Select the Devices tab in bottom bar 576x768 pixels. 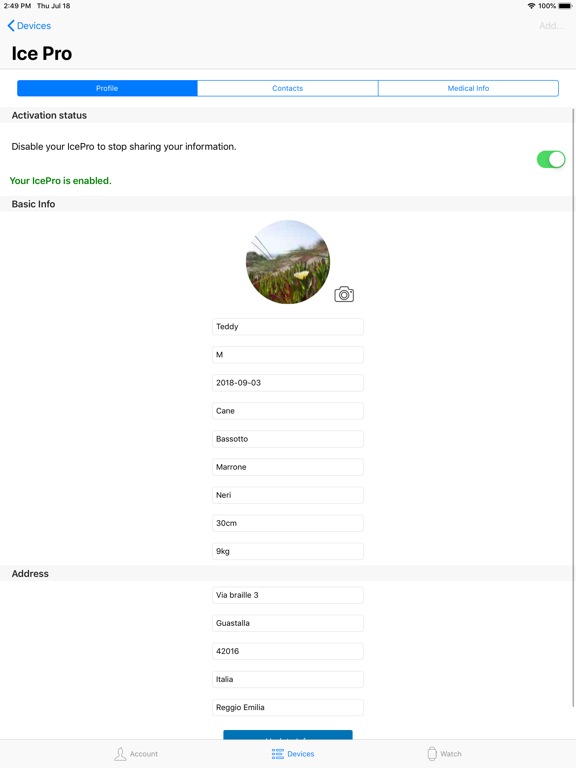[x=293, y=754]
